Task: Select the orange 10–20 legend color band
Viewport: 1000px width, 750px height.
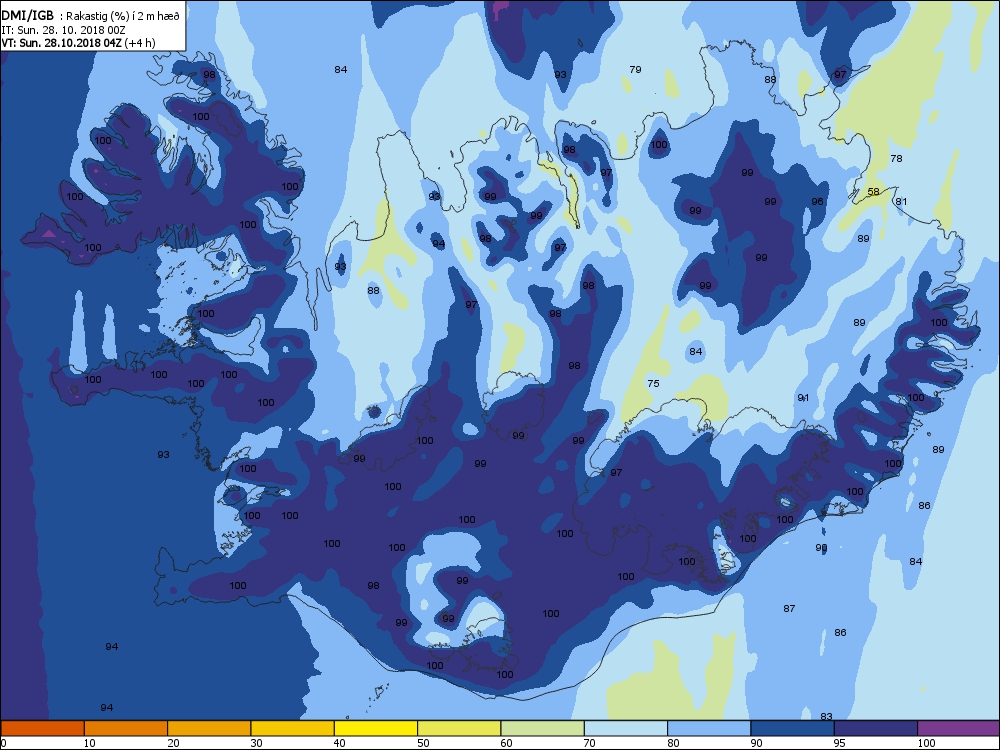Action: tap(126, 728)
